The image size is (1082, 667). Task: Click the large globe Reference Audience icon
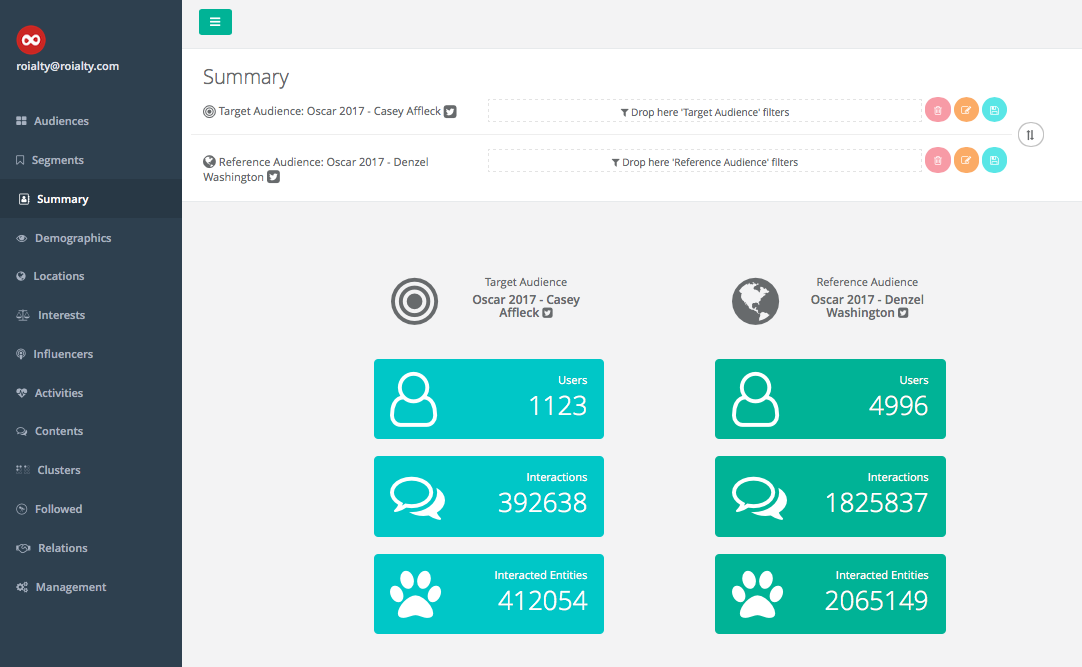point(756,301)
